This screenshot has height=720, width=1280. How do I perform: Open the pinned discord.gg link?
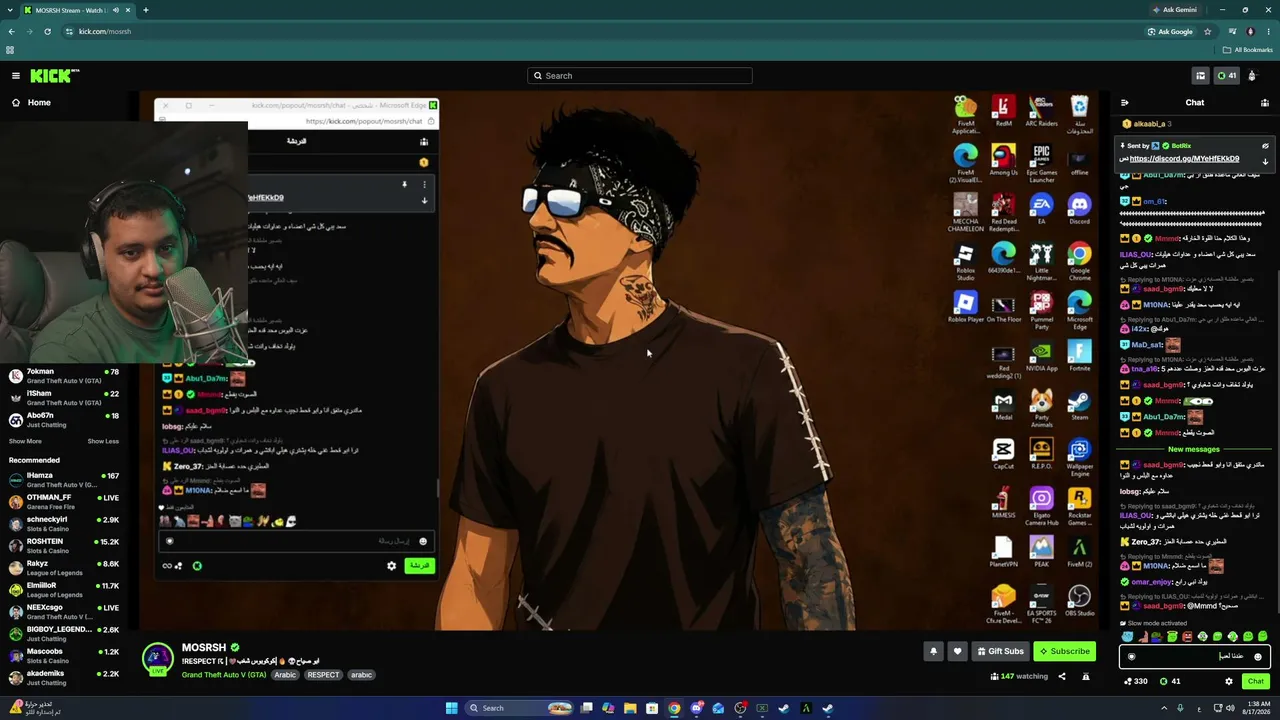pyautogui.click(x=1184, y=159)
